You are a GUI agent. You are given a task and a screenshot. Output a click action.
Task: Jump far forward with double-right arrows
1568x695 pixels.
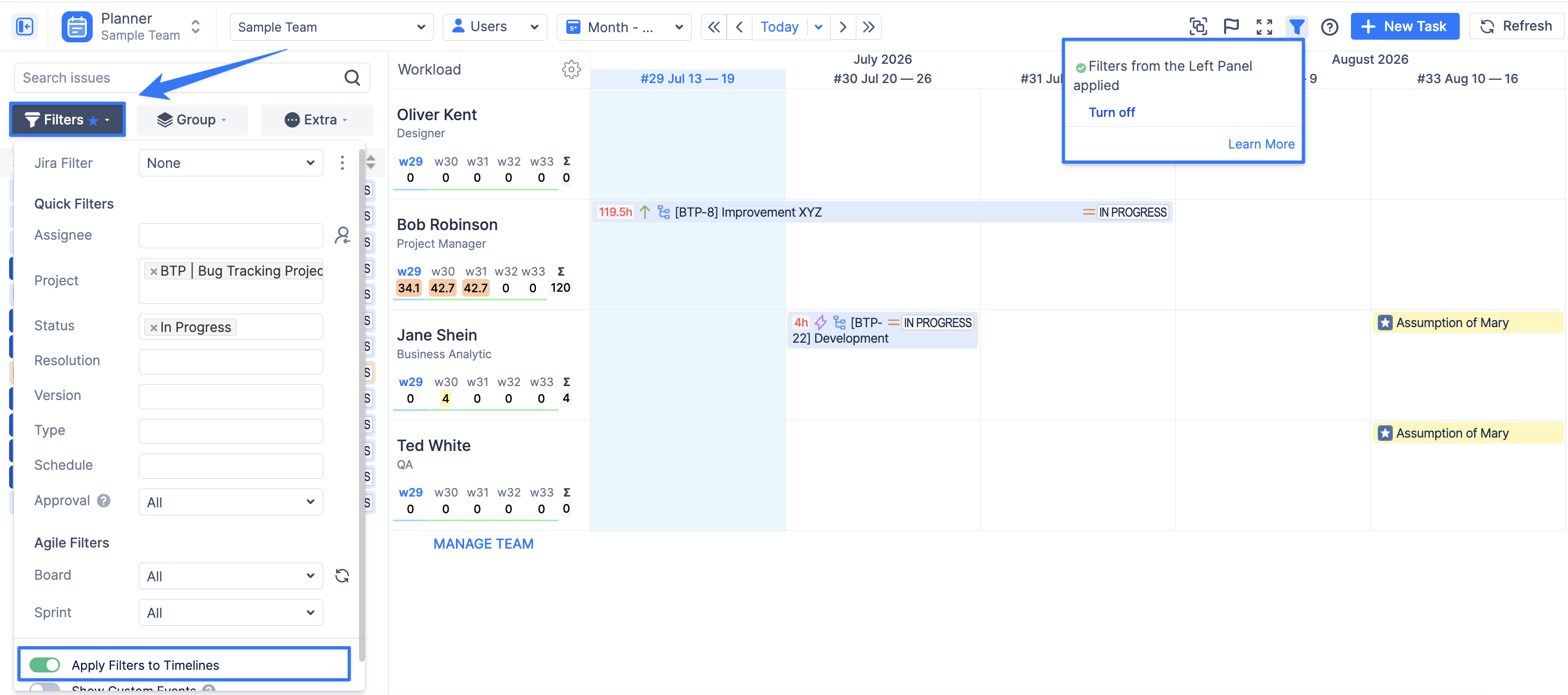point(869,27)
